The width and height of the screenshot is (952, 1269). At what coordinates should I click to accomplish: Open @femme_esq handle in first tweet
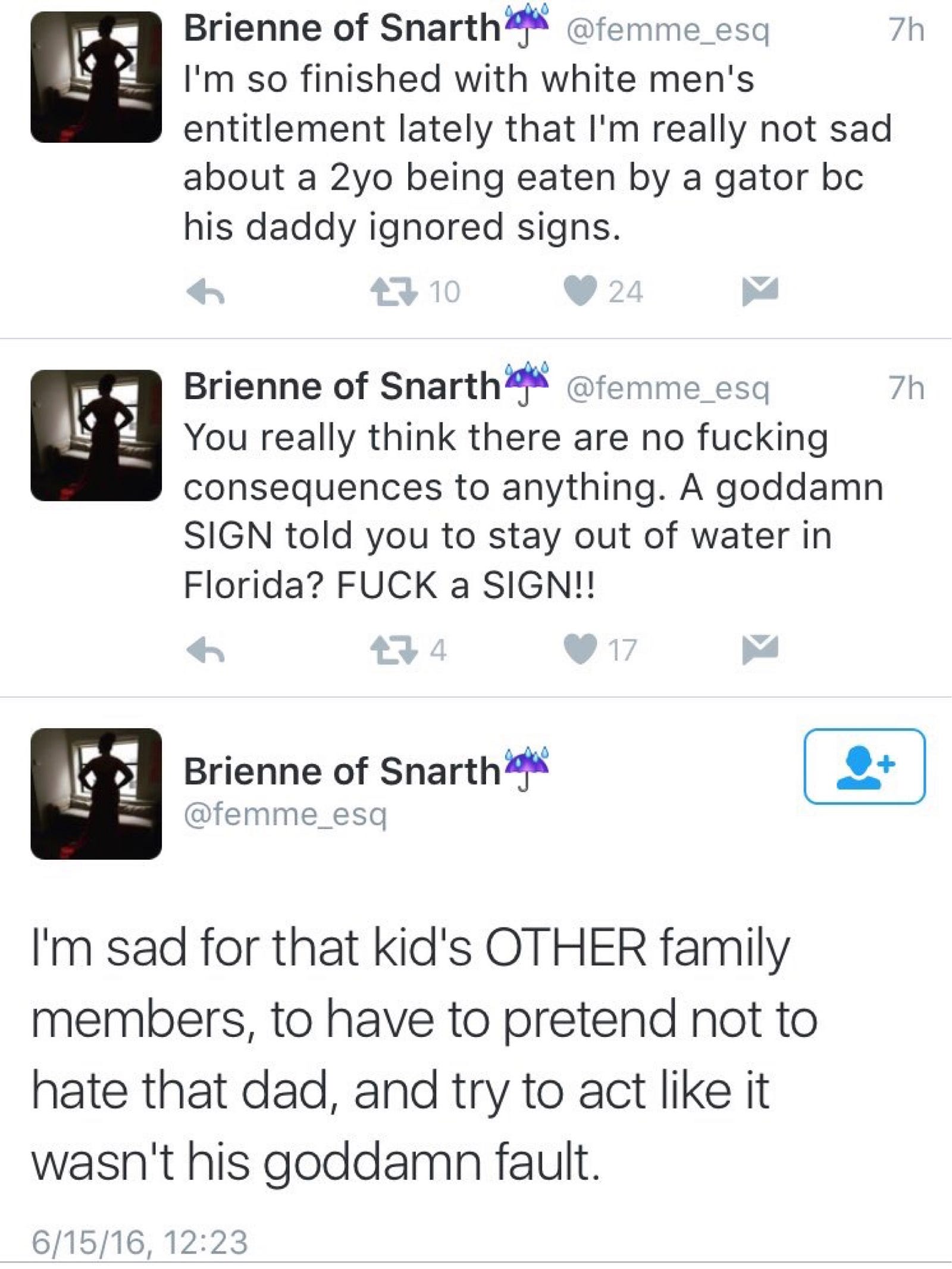click(667, 30)
